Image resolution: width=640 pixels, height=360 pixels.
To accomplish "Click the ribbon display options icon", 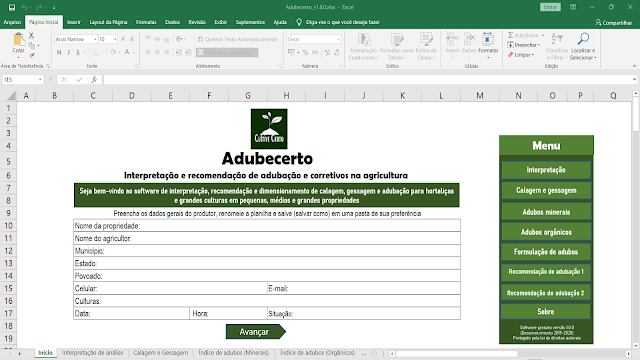I will click(x=573, y=7).
